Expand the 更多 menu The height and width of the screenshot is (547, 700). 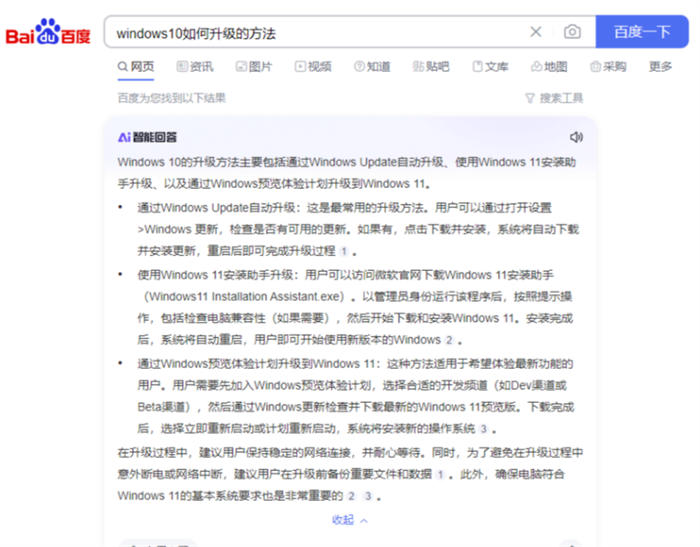(x=660, y=67)
